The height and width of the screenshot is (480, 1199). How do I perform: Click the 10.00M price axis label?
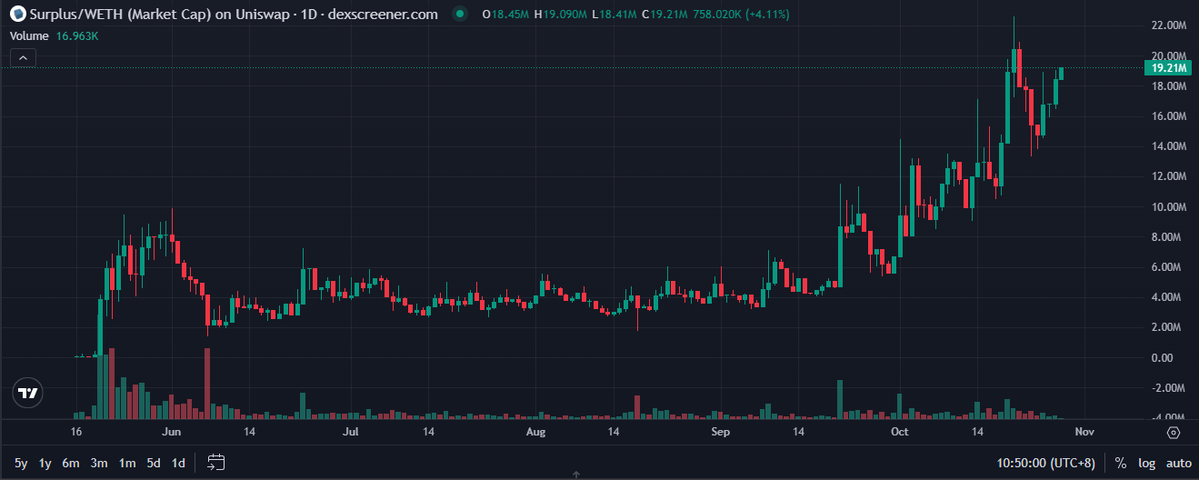point(1168,206)
